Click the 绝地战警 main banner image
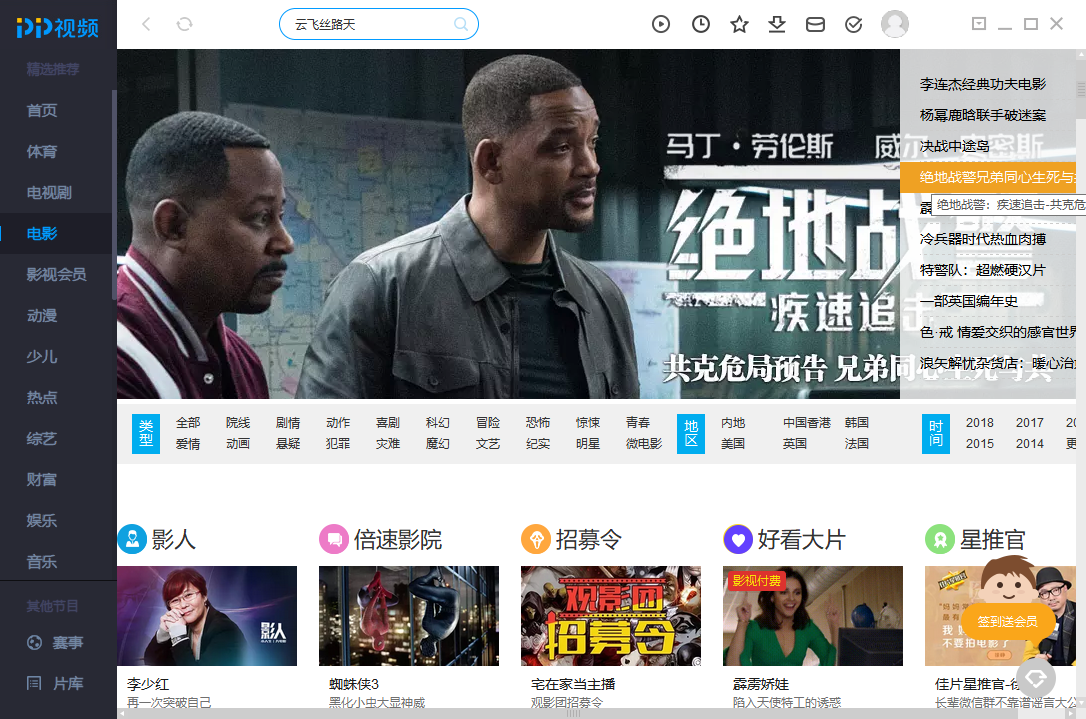Image resolution: width=1086 pixels, height=719 pixels. (508, 224)
